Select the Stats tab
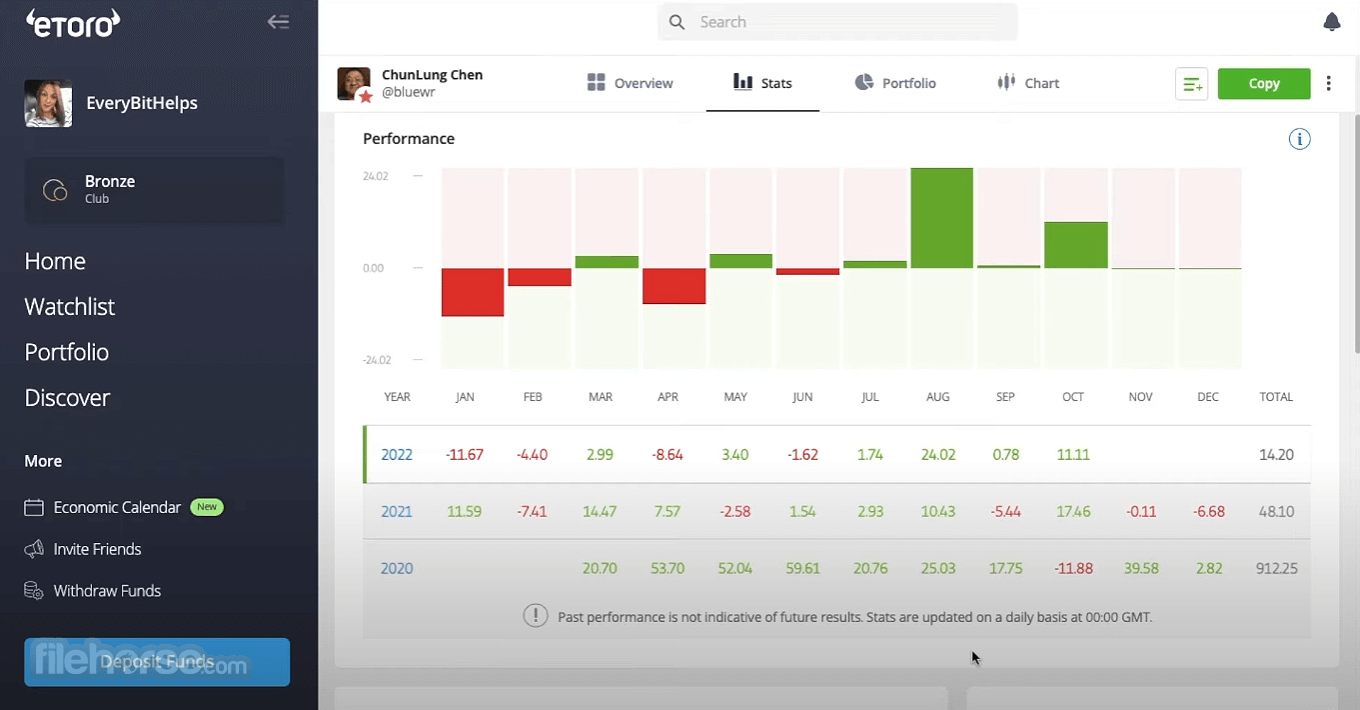 (762, 83)
